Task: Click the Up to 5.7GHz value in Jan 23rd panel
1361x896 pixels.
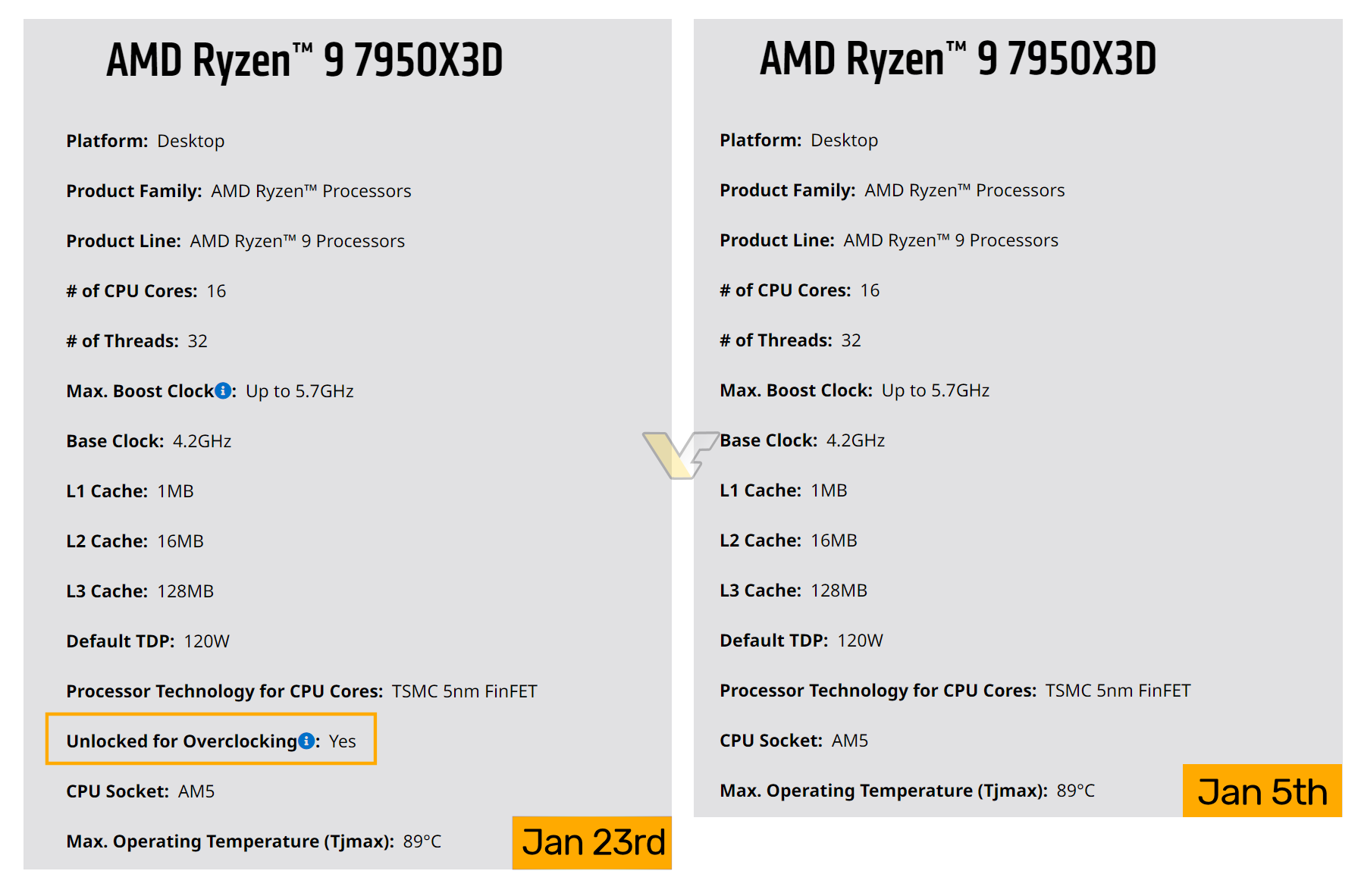Action: pyautogui.click(x=299, y=391)
